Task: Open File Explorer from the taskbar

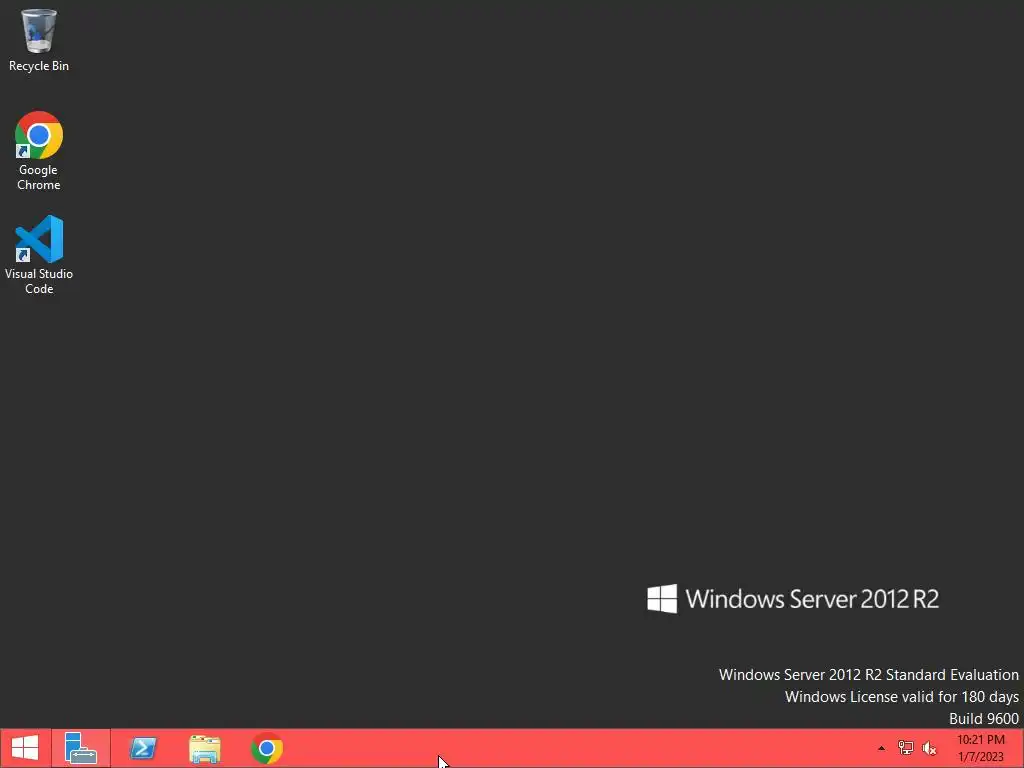Action: (x=204, y=748)
